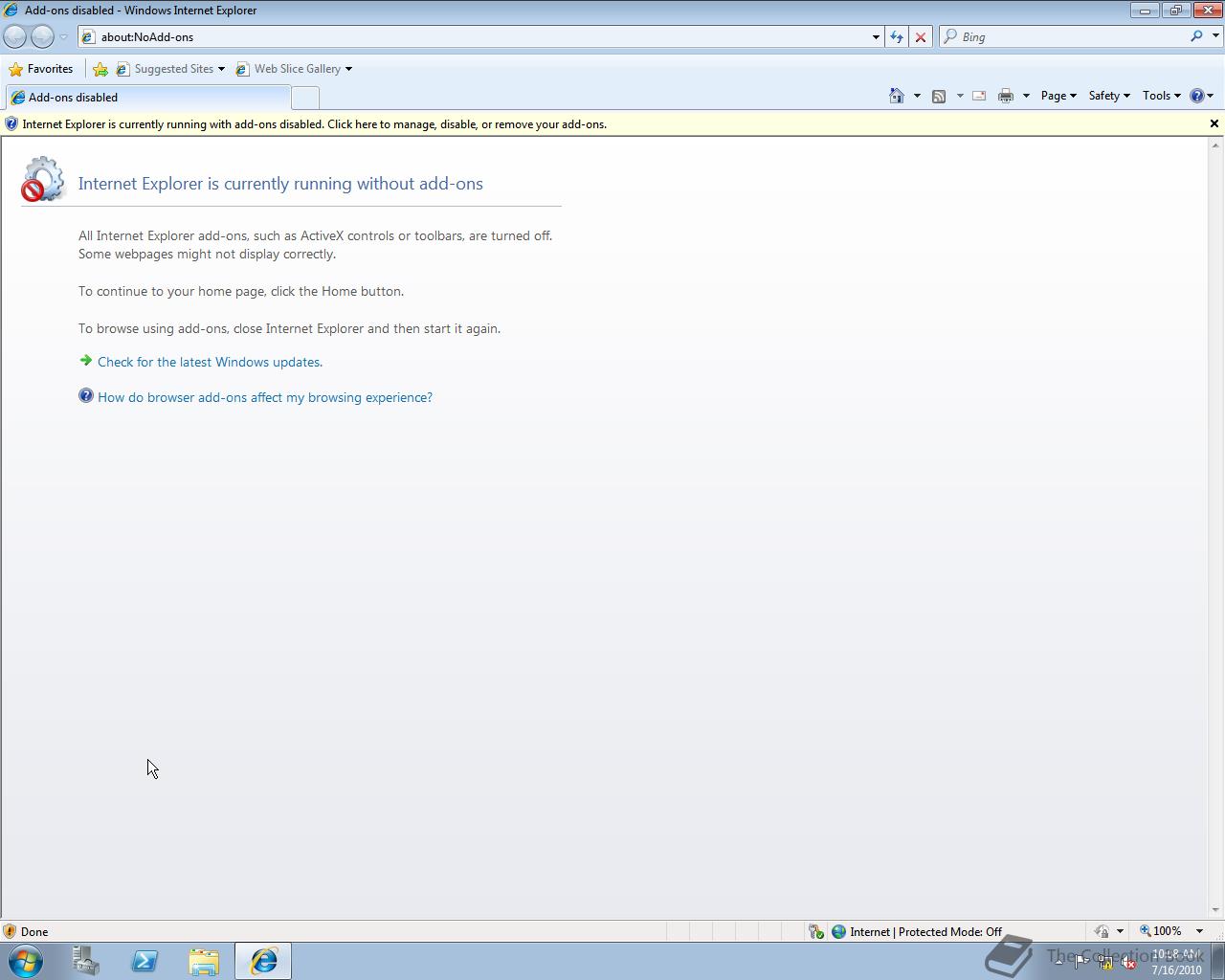Viewport: 1225px width, 980px height.
Task: Click the Add to Favorites Bar icon
Action: [x=100, y=69]
